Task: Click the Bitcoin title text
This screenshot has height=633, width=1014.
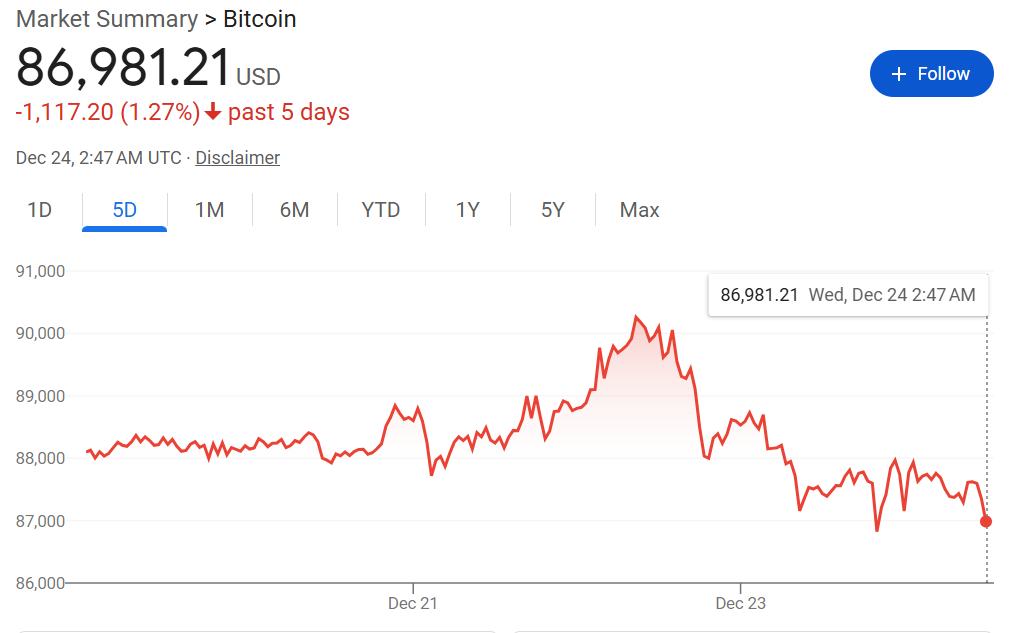Action: [259, 19]
